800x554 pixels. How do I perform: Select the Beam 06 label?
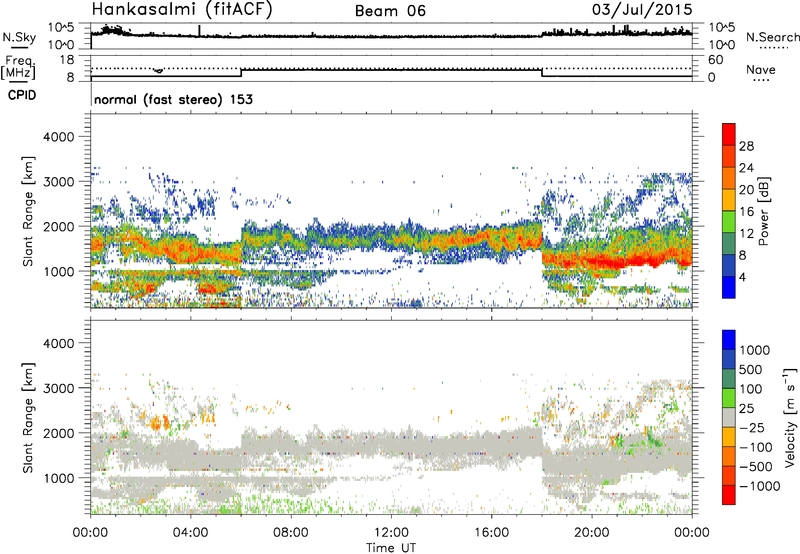[390, 11]
